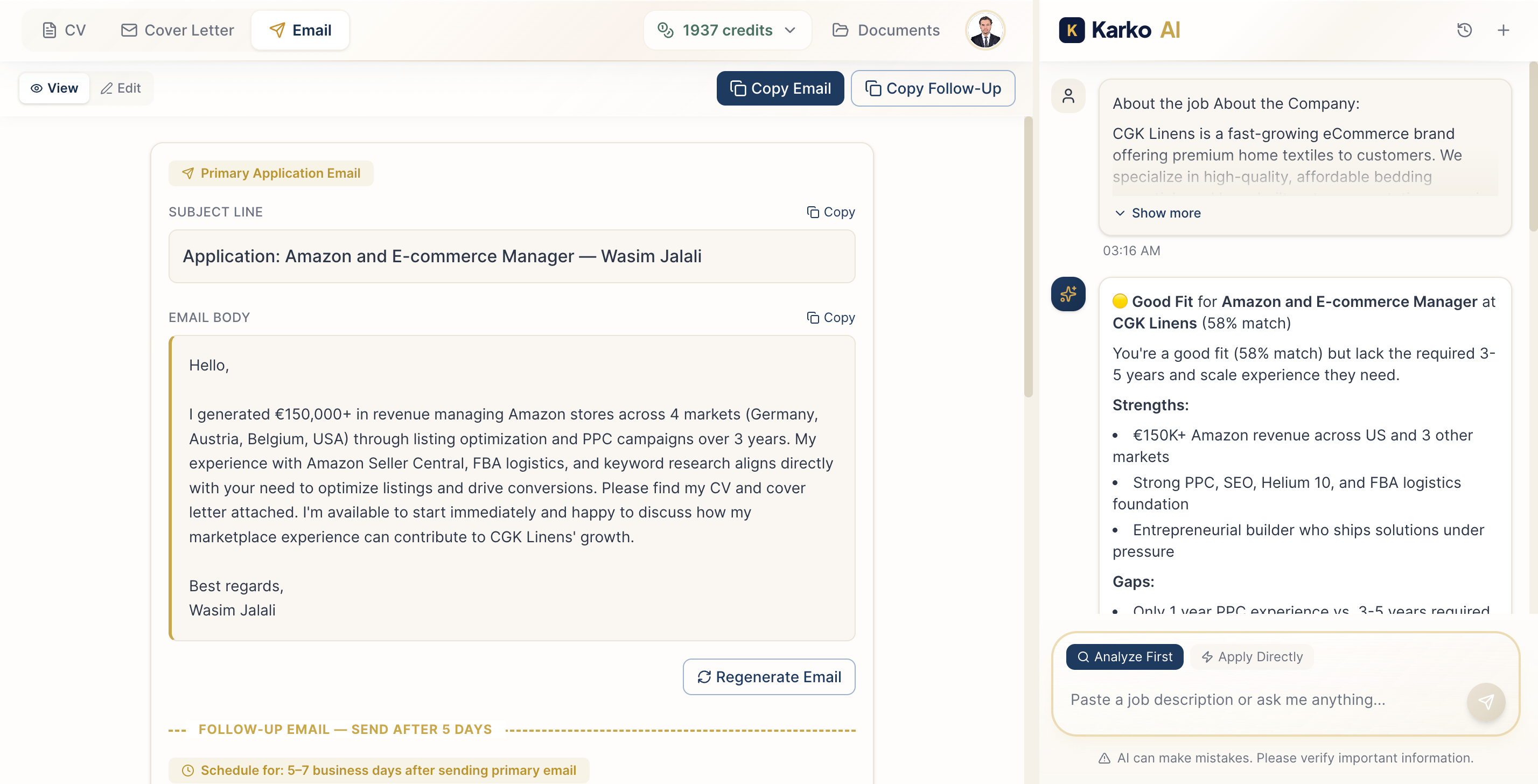
Task: Copy the subject line text
Action: pos(830,212)
